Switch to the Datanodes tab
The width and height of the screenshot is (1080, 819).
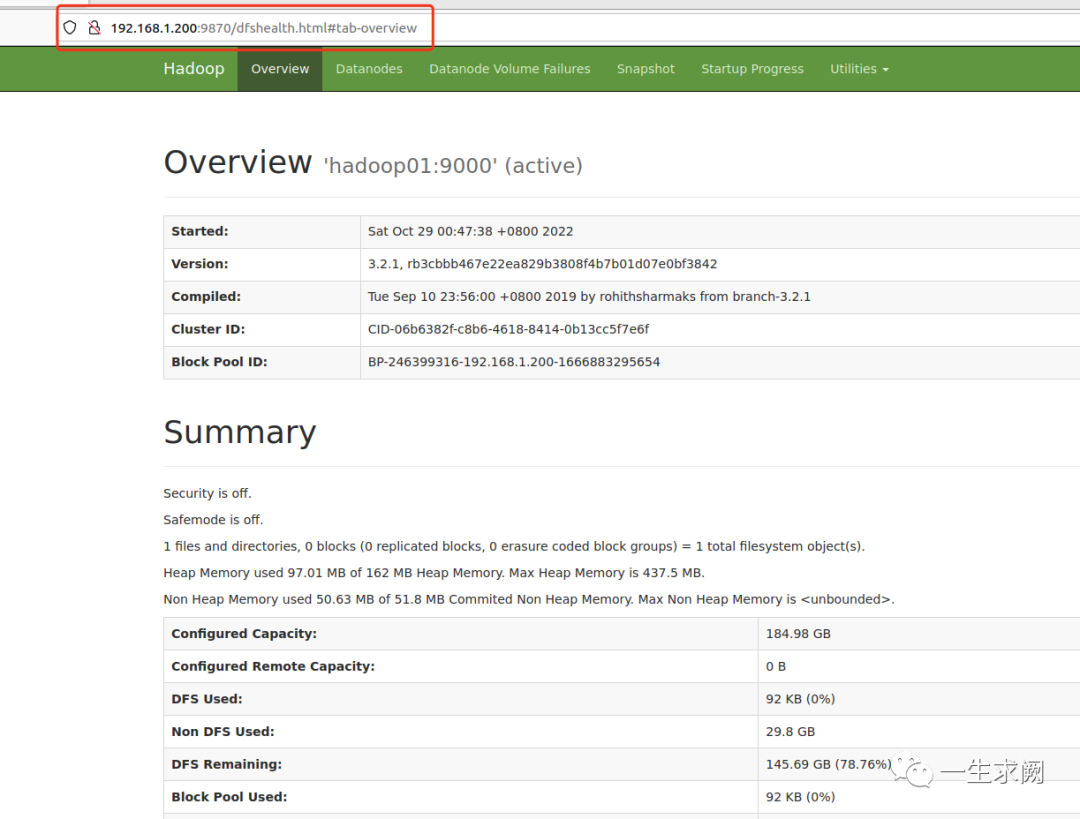(369, 69)
